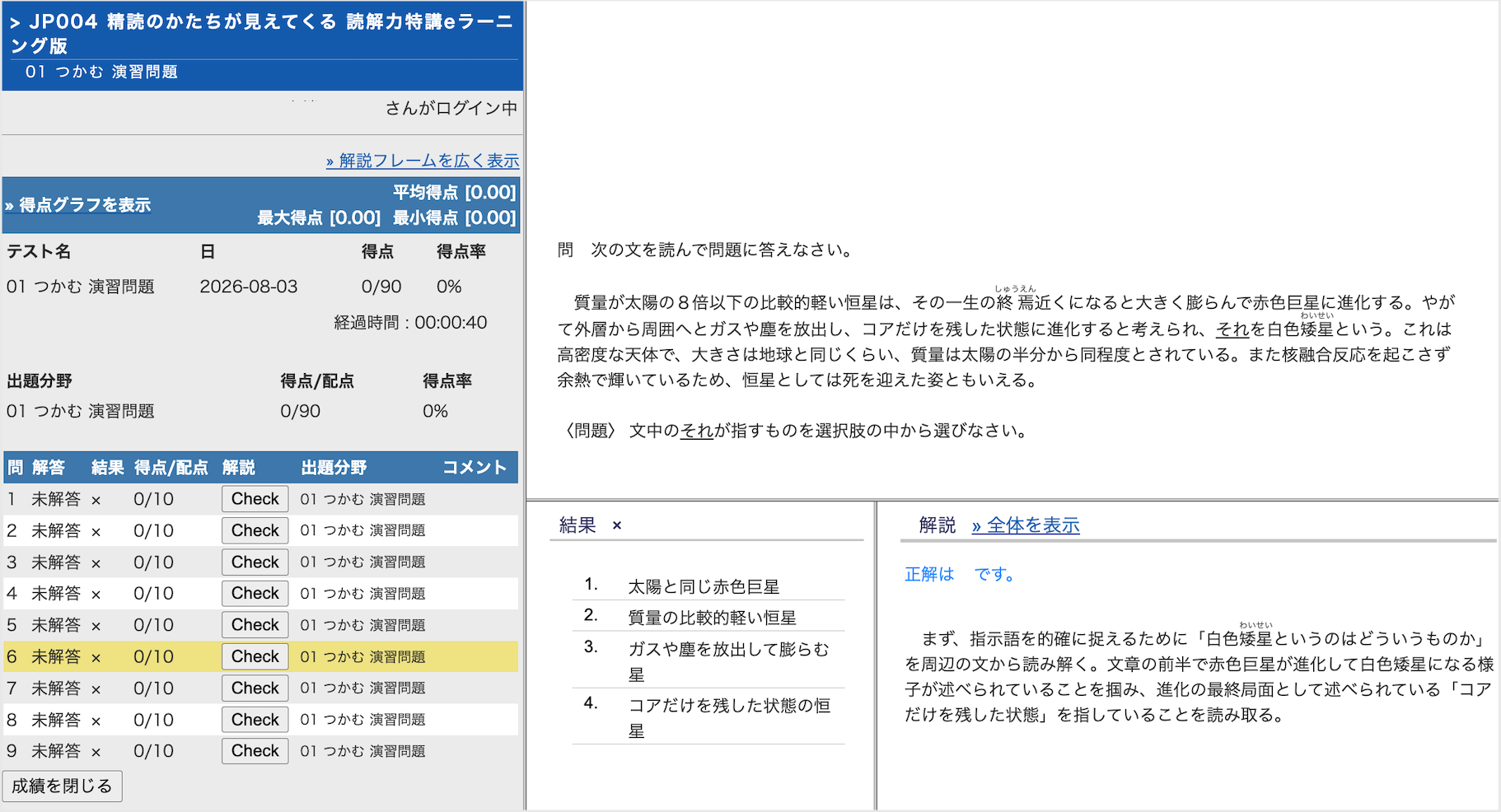
Task: Show the score graph via 得点グラフを表示
Action: (x=78, y=205)
